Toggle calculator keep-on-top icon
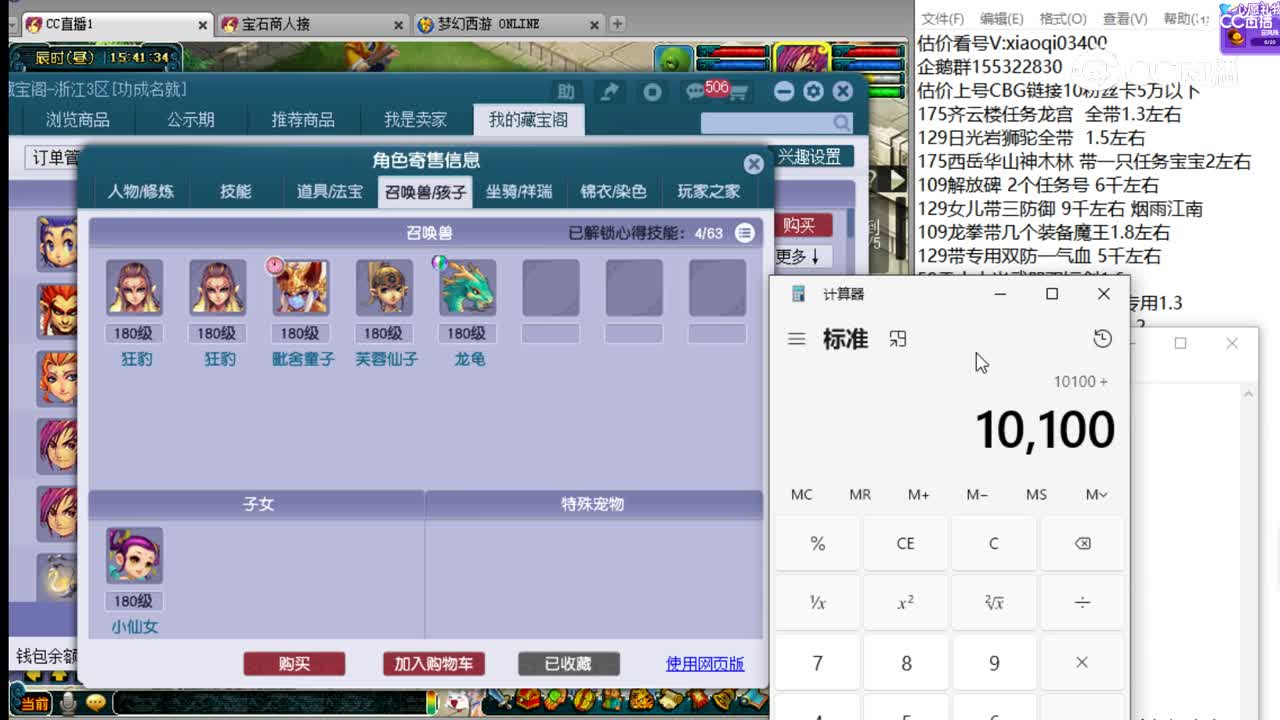This screenshot has width=1280, height=720. 898,339
